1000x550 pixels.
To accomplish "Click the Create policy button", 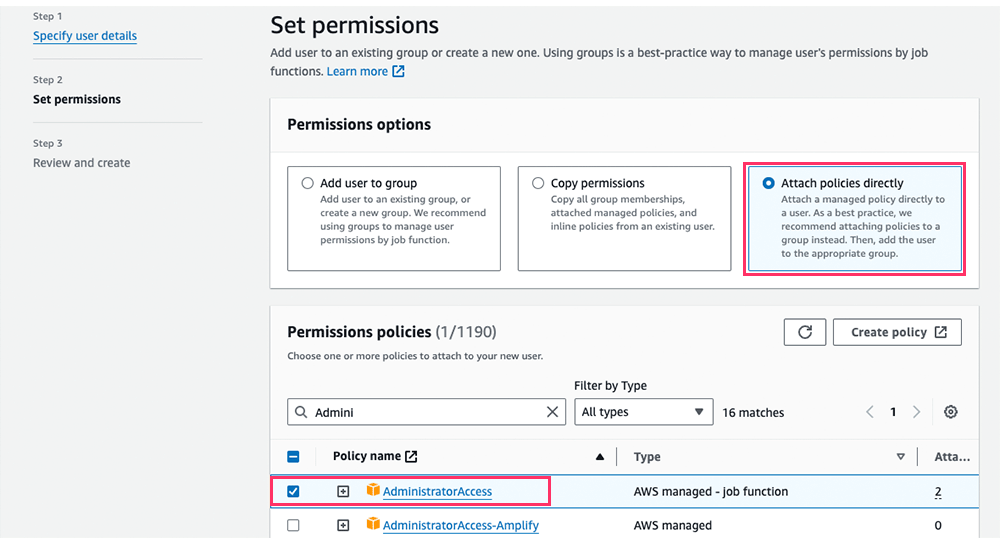I will click(897, 332).
